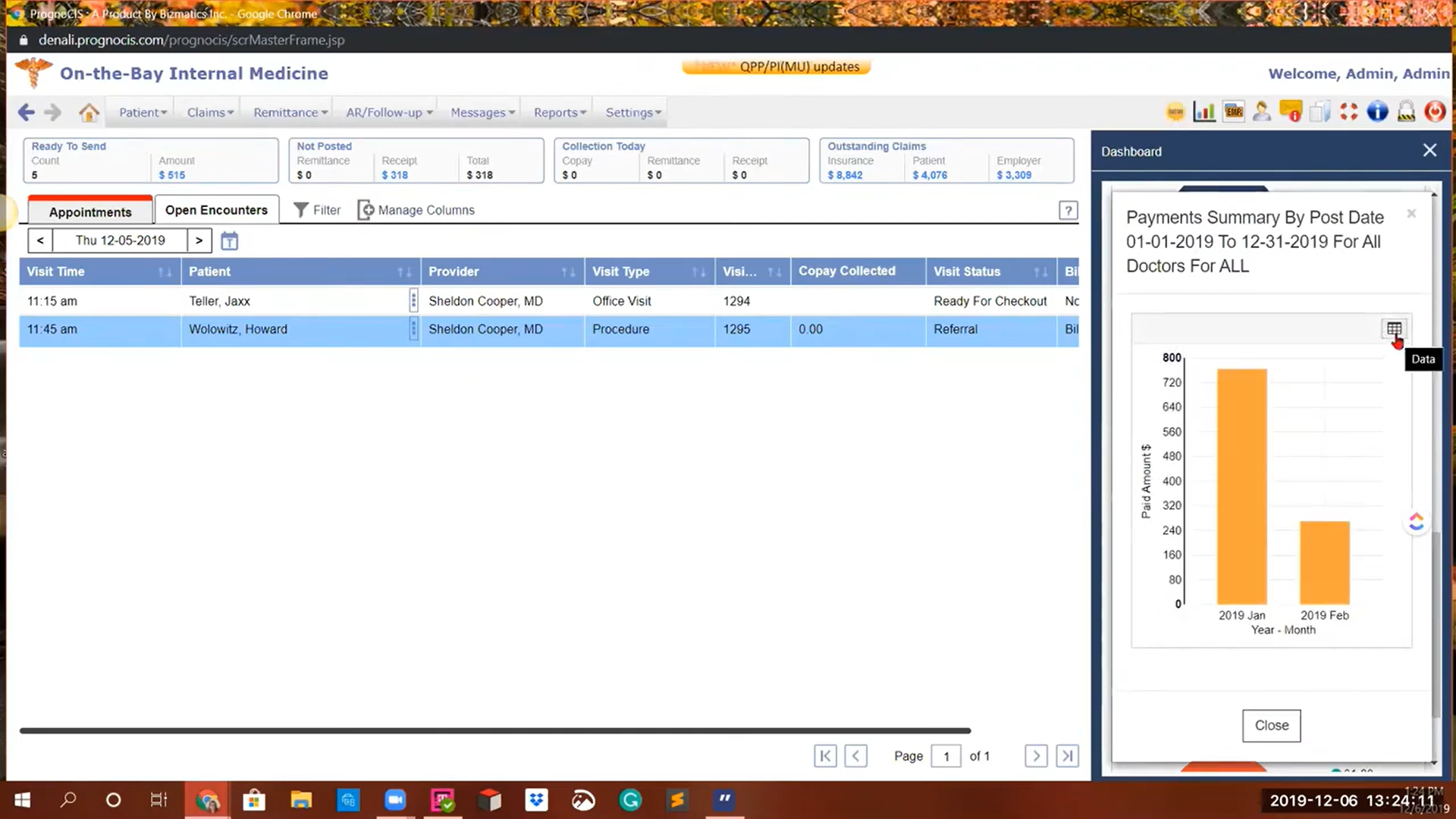Image resolution: width=1456 pixels, height=819 pixels.
Task: Open the messages envelope alert icon
Action: [x=1290, y=112]
